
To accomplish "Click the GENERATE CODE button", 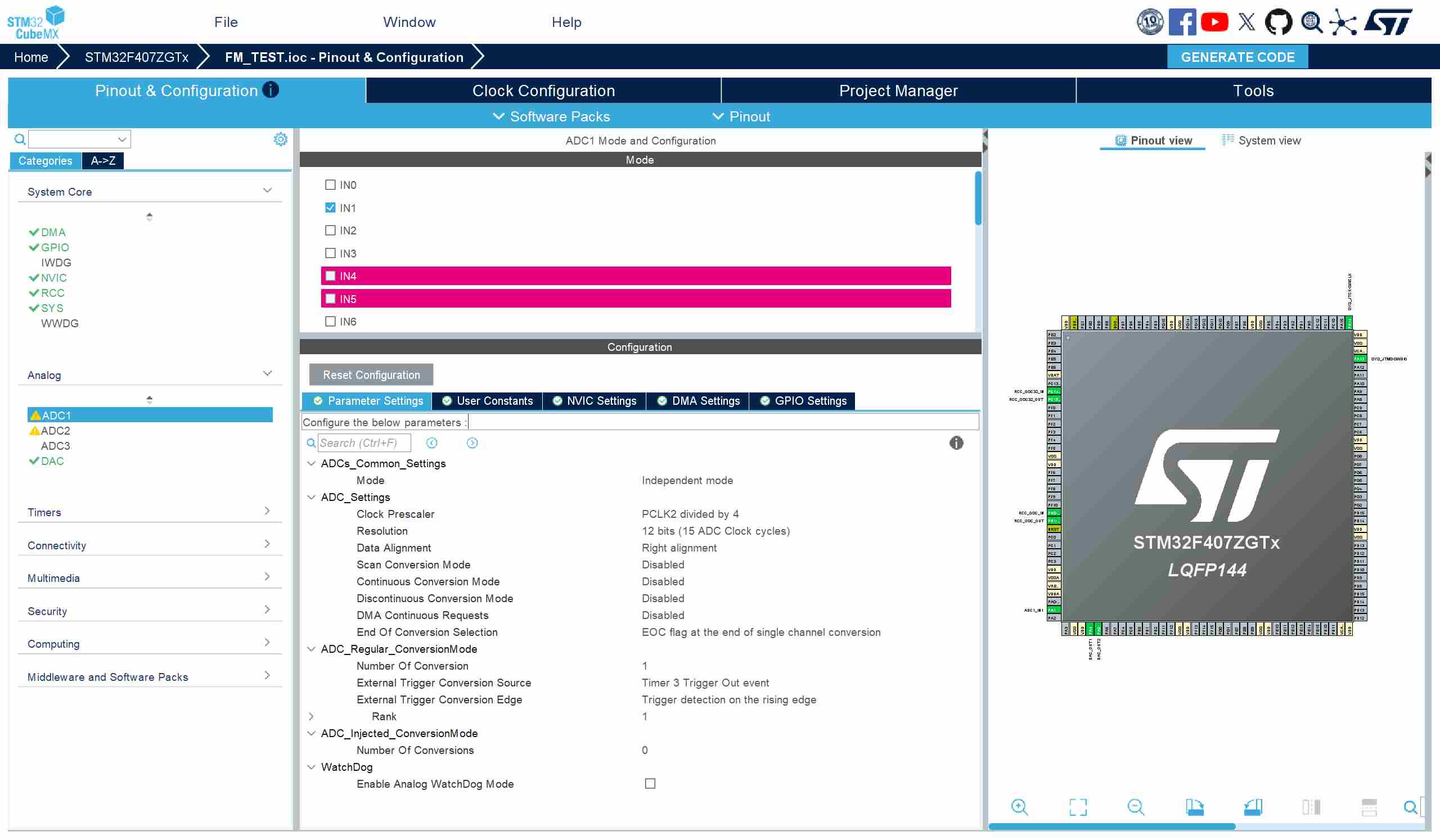I will click(1237, 57).
